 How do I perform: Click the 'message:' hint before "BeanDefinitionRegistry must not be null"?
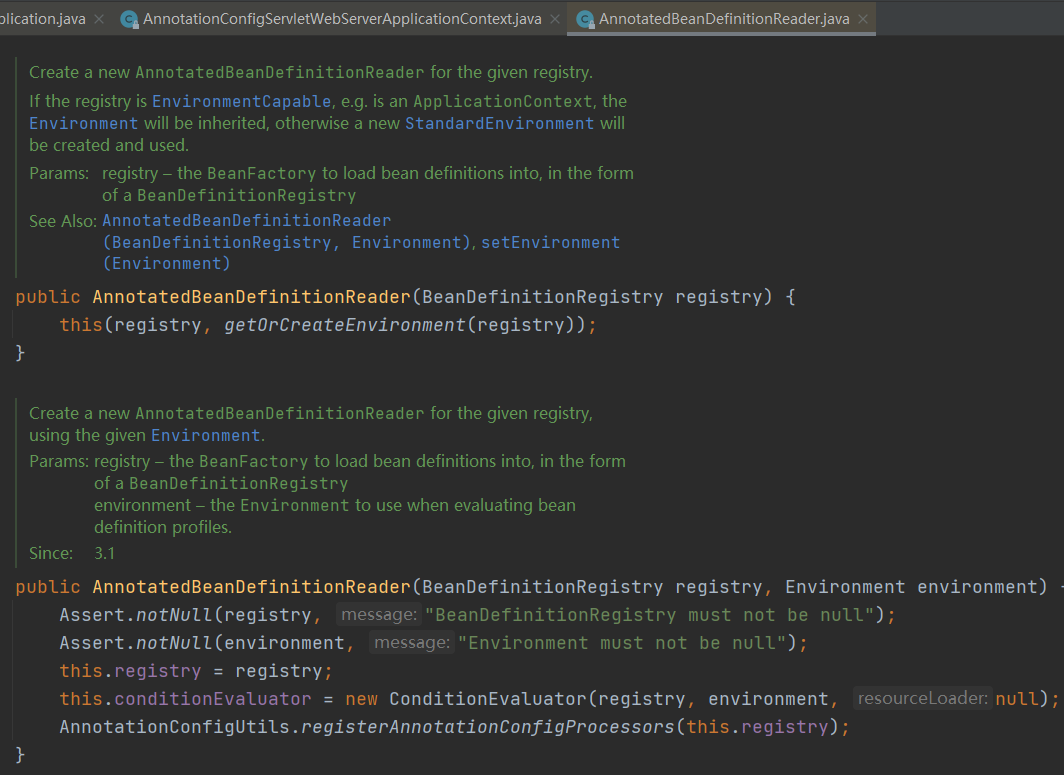[379, 615]
